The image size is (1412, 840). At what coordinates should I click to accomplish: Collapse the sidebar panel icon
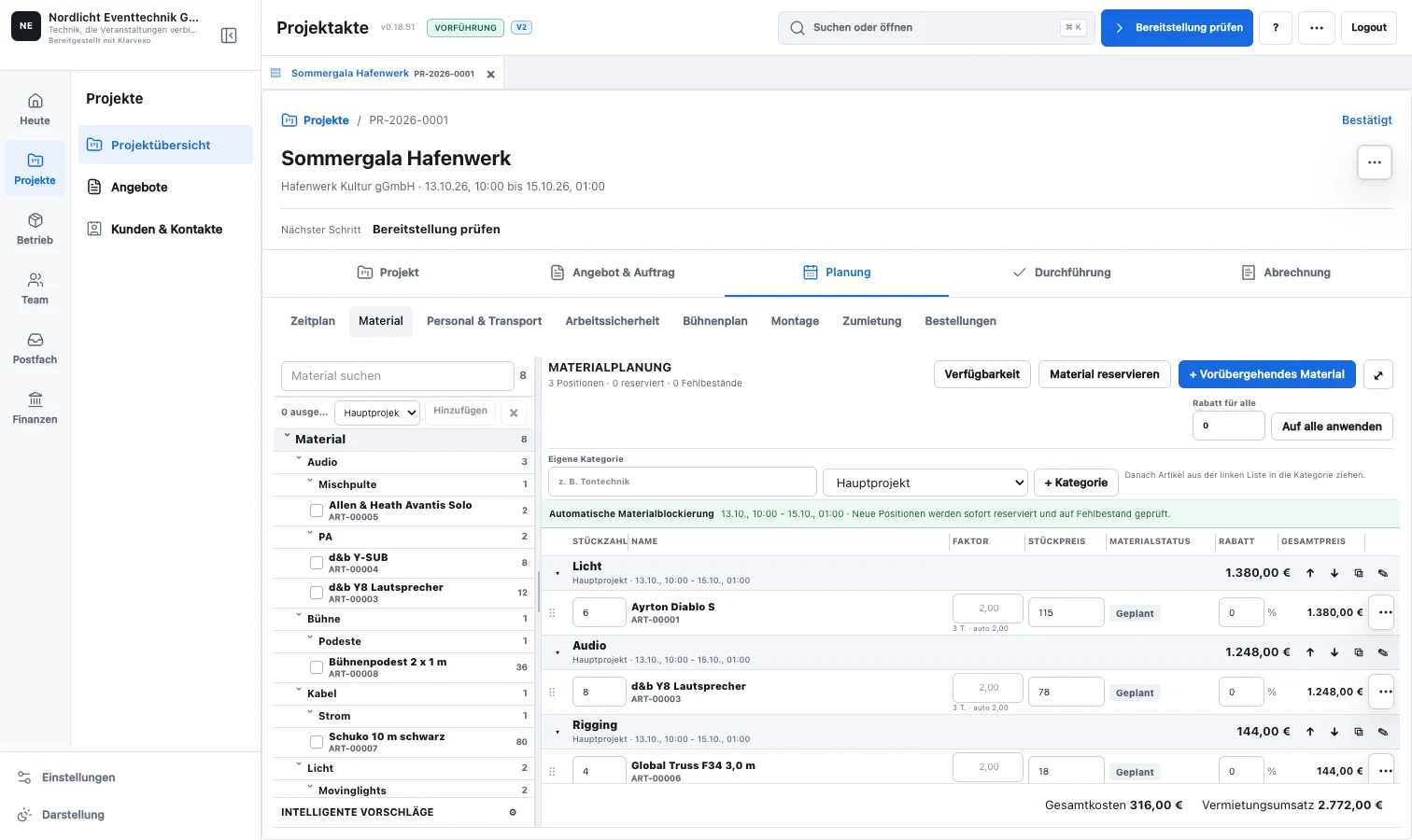click(x=229, y=35)
